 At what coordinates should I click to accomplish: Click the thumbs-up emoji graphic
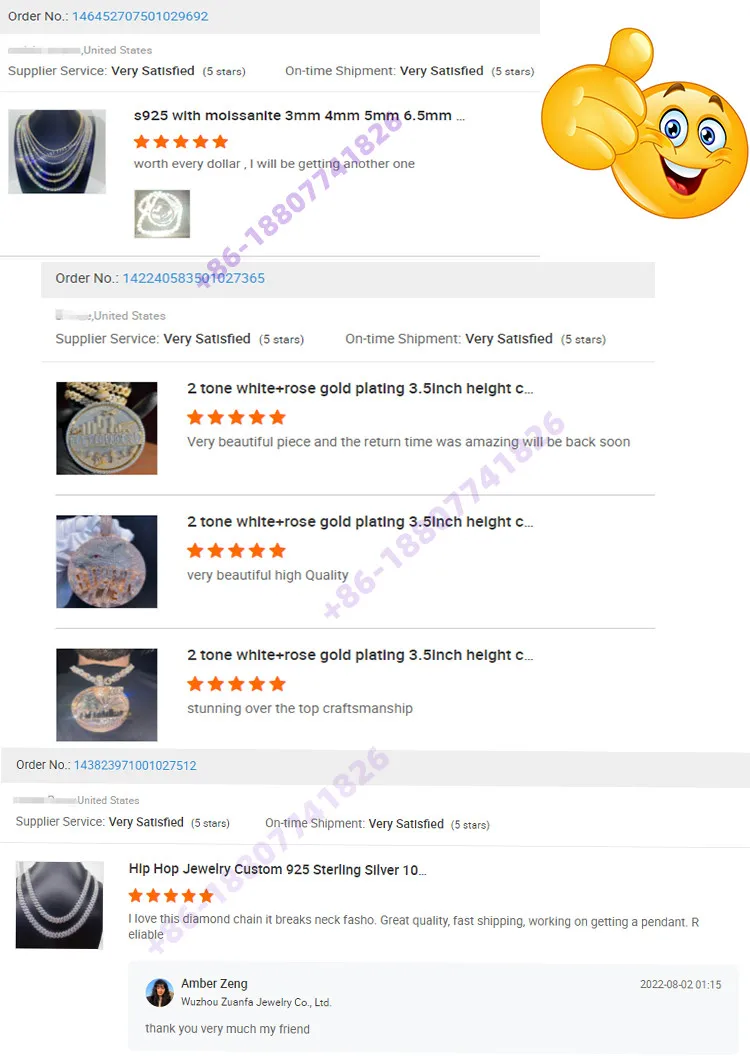click(645, 124)
